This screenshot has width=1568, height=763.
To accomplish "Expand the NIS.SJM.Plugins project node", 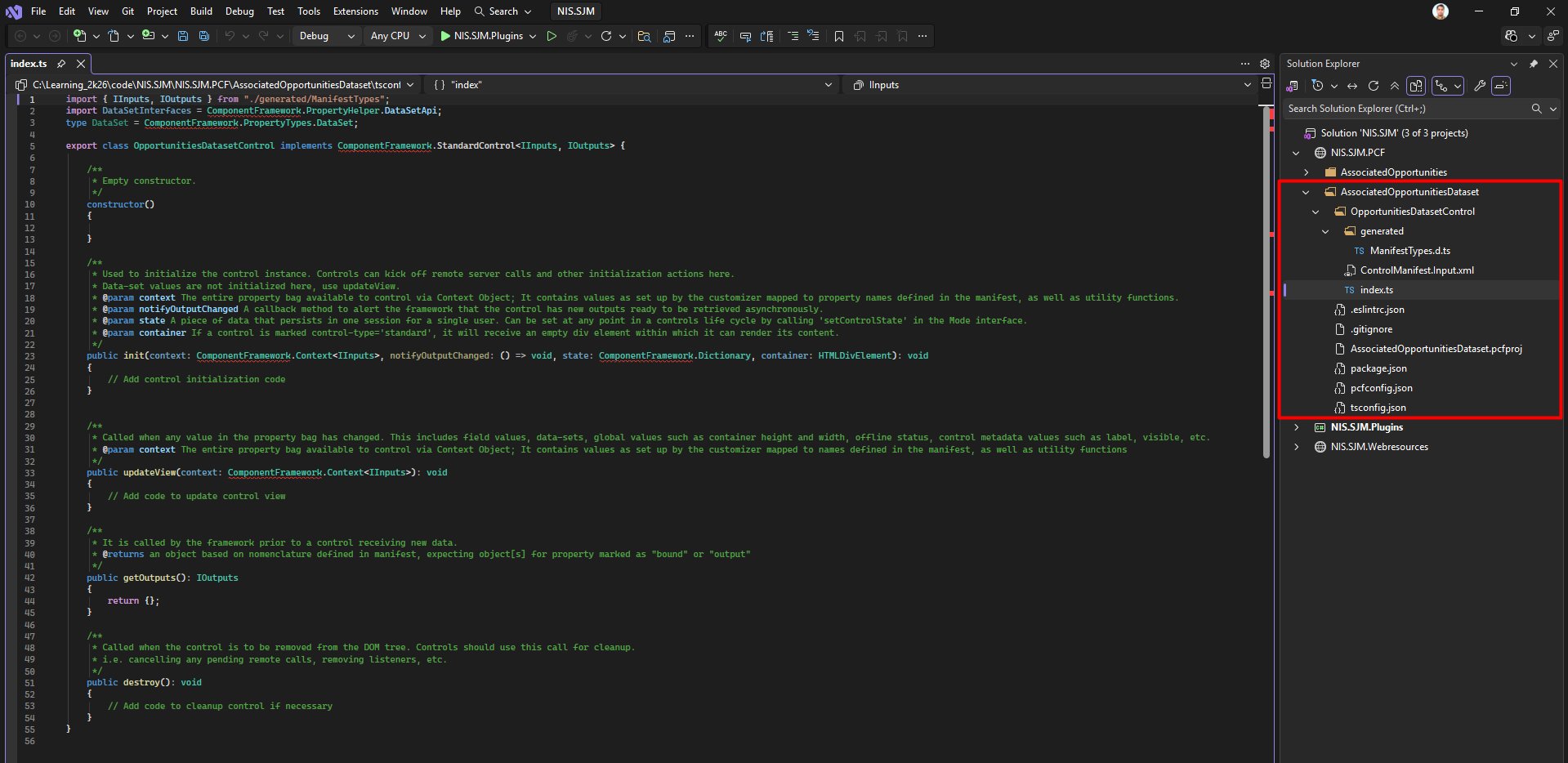I will tap(1297, 427).
